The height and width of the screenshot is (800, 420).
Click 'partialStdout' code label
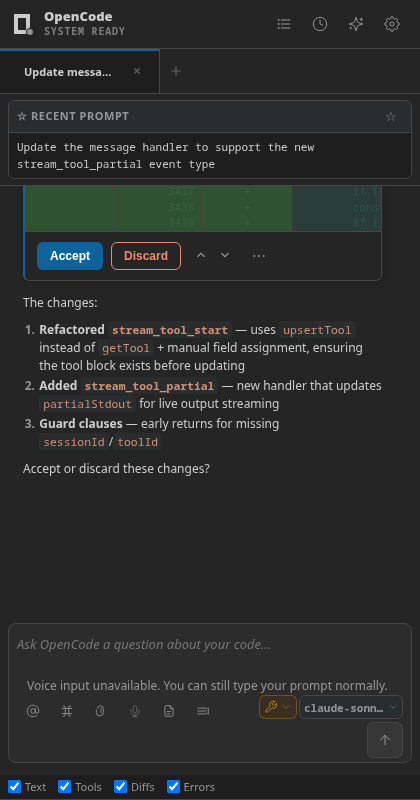87,405
